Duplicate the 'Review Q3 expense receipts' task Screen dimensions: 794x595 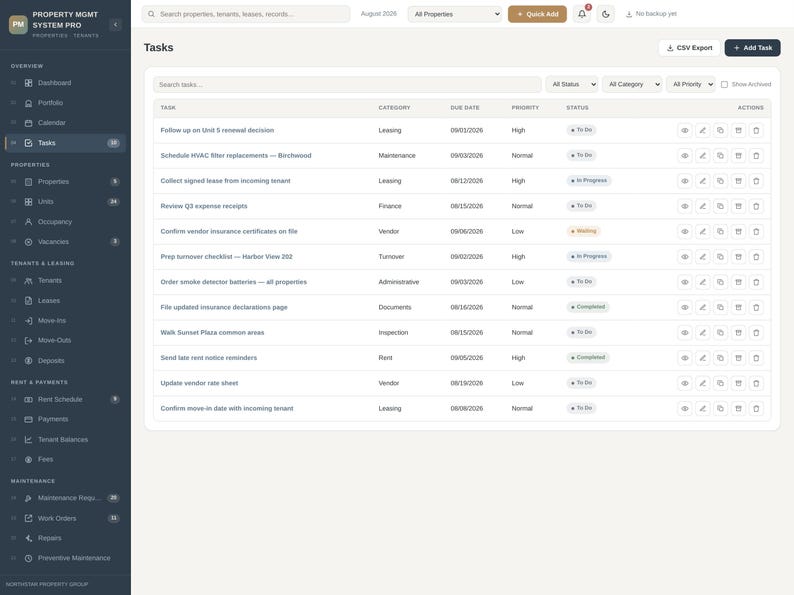(x=720, y=207)
